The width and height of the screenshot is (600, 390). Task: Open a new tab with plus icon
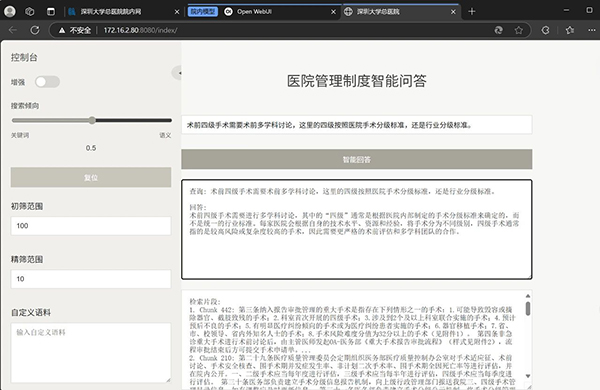tap(472, 11)
